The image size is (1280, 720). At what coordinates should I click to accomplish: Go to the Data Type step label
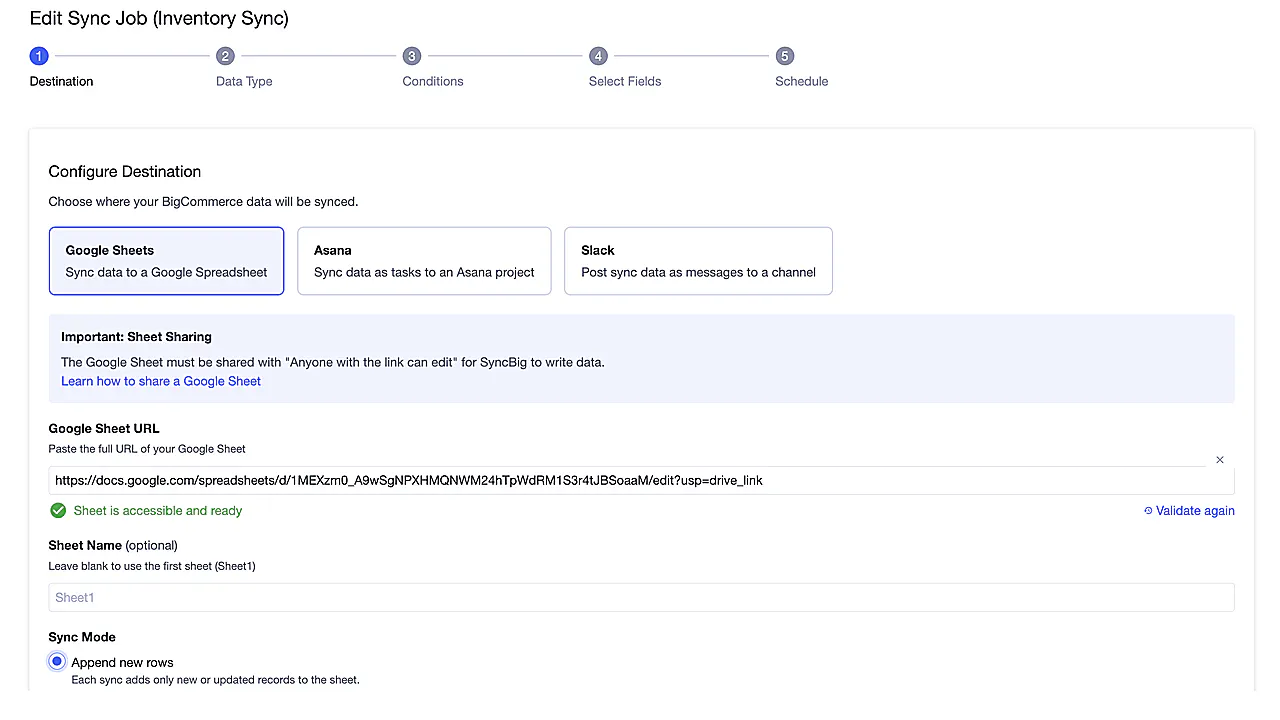[244, 81]
